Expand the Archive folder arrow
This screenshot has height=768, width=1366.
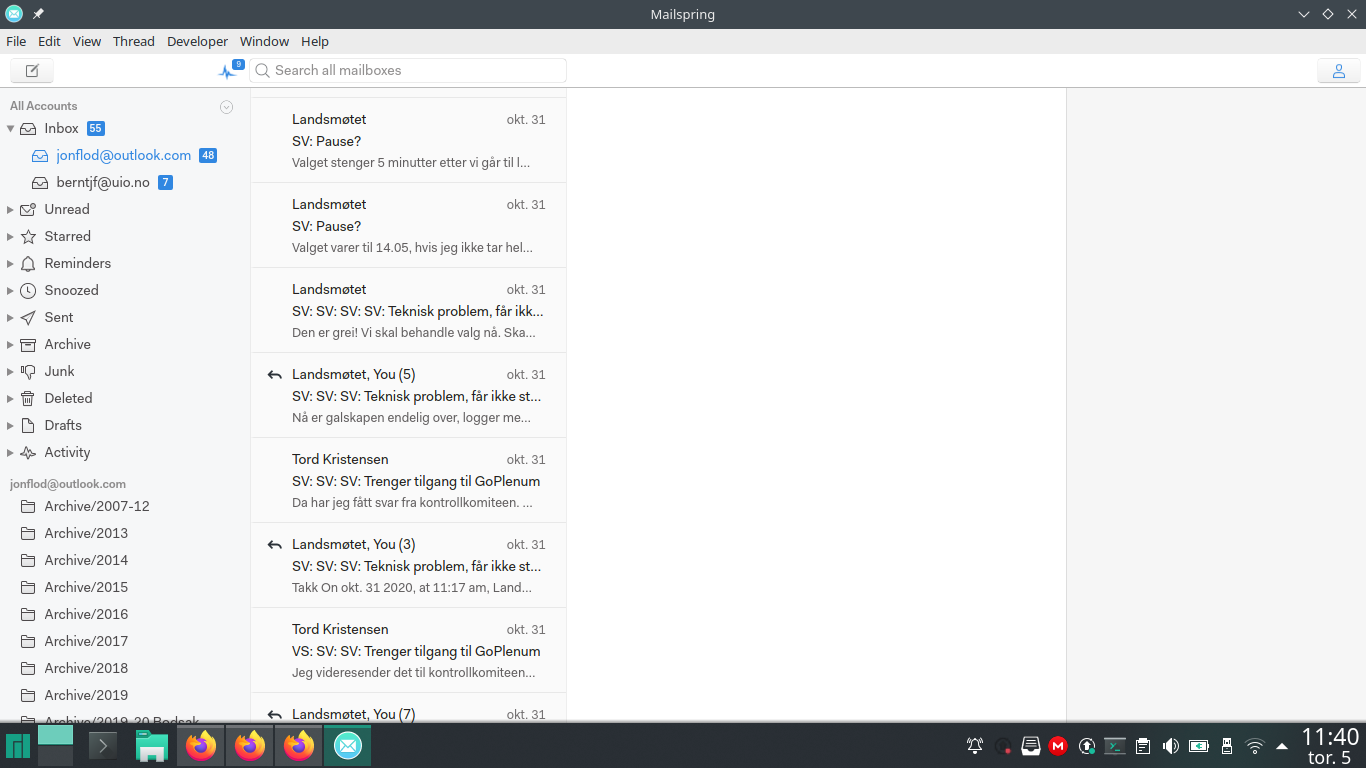10,344
